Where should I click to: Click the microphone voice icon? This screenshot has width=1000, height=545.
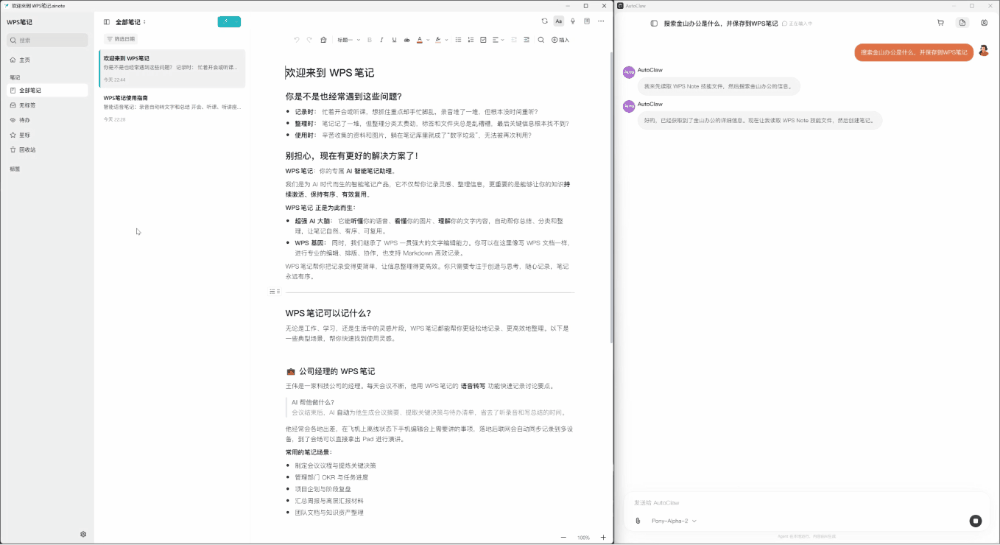point(573,21)
